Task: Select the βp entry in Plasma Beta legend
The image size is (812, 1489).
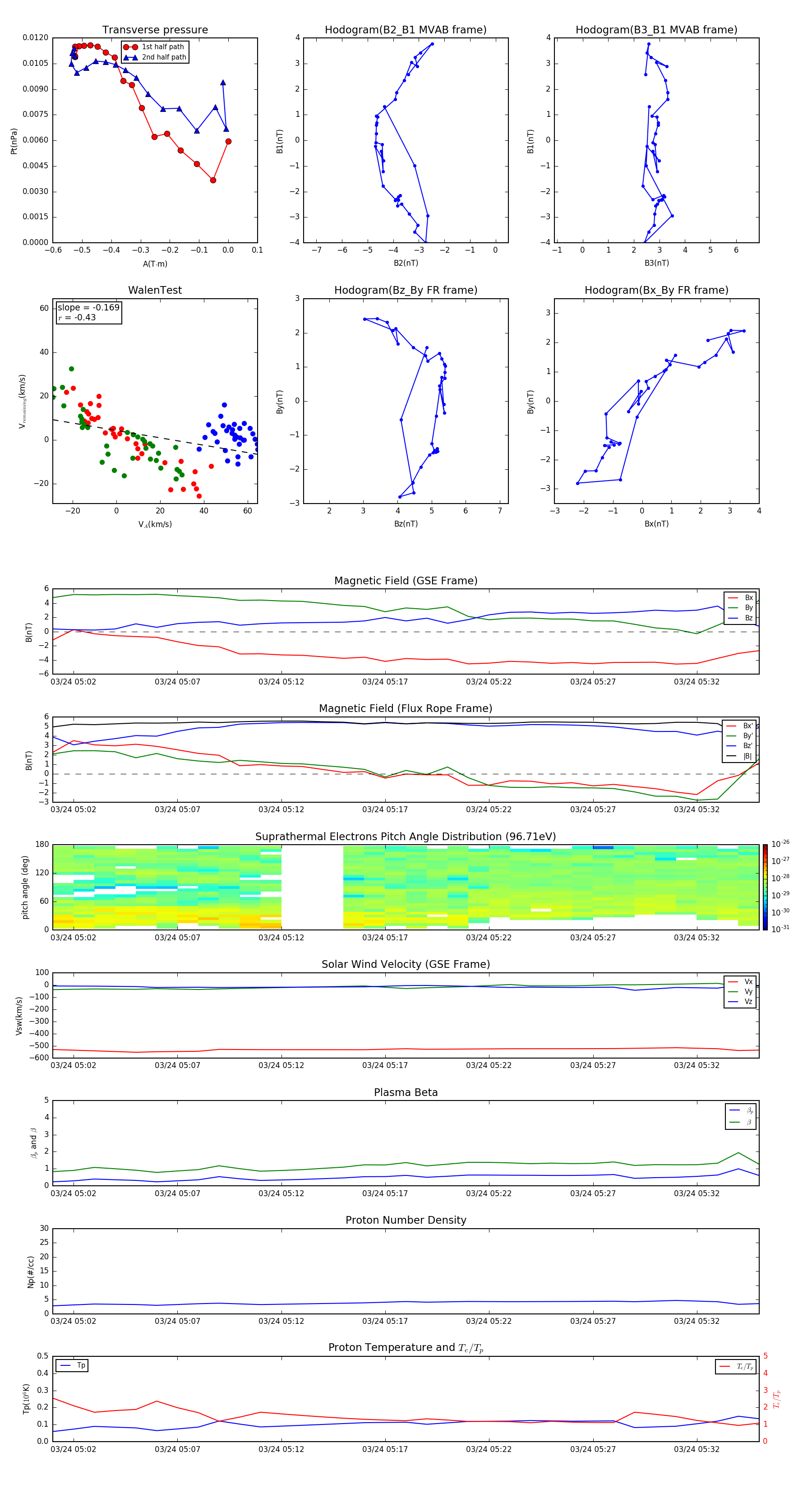Action: [x=741, y=1110]
